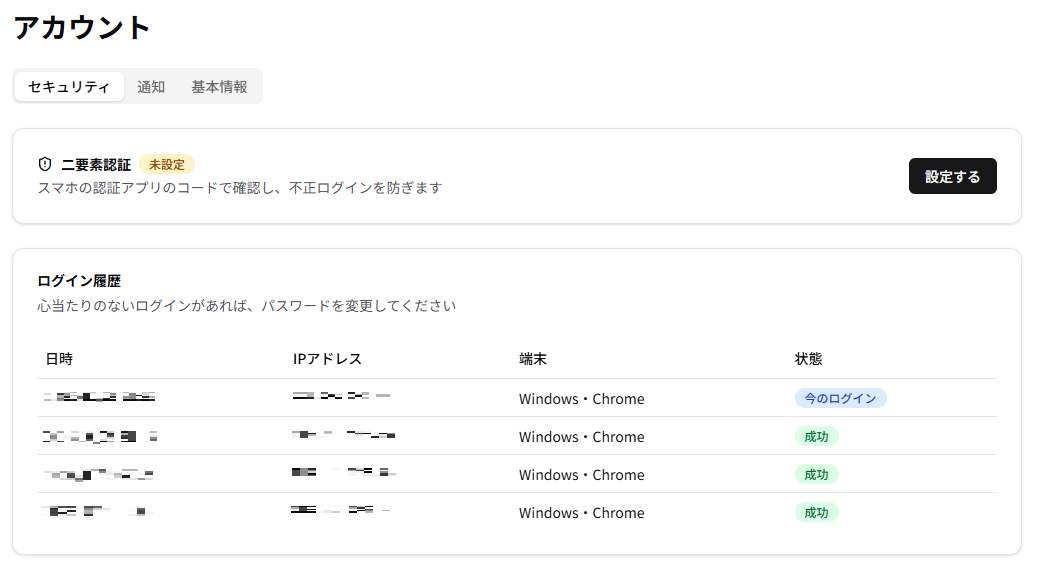
Task: Click the 日時 column header
Action: [x=59, y=359]
